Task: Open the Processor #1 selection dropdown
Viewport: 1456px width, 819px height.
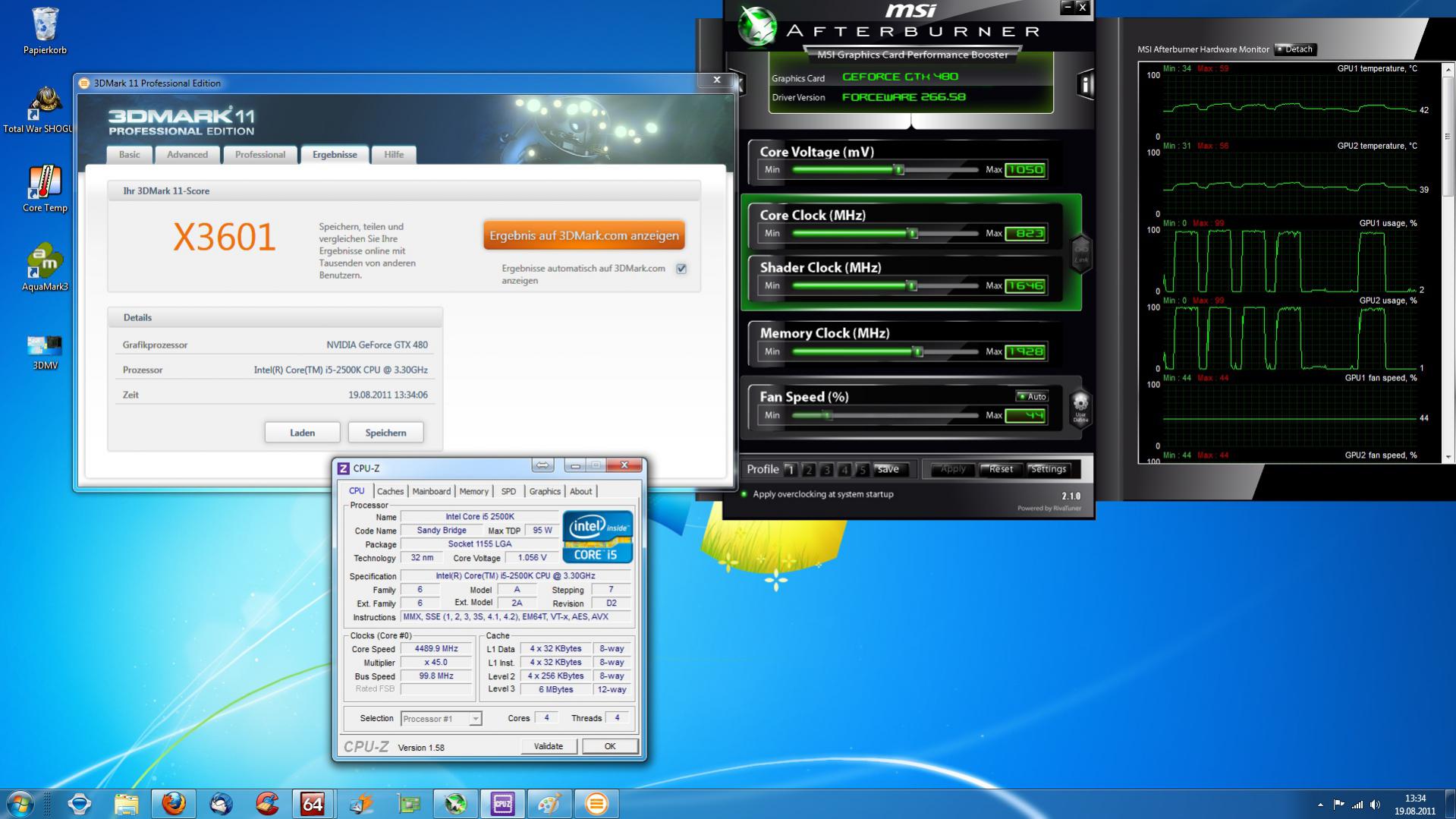Action: [441, 719]
